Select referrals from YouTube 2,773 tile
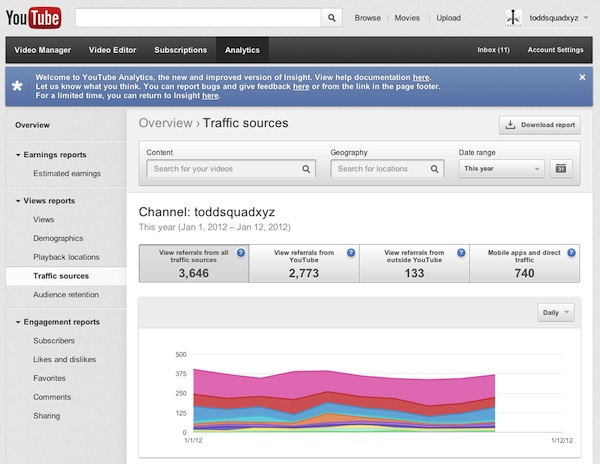This screenshot has height=464, width=600. tap(304, 264)
